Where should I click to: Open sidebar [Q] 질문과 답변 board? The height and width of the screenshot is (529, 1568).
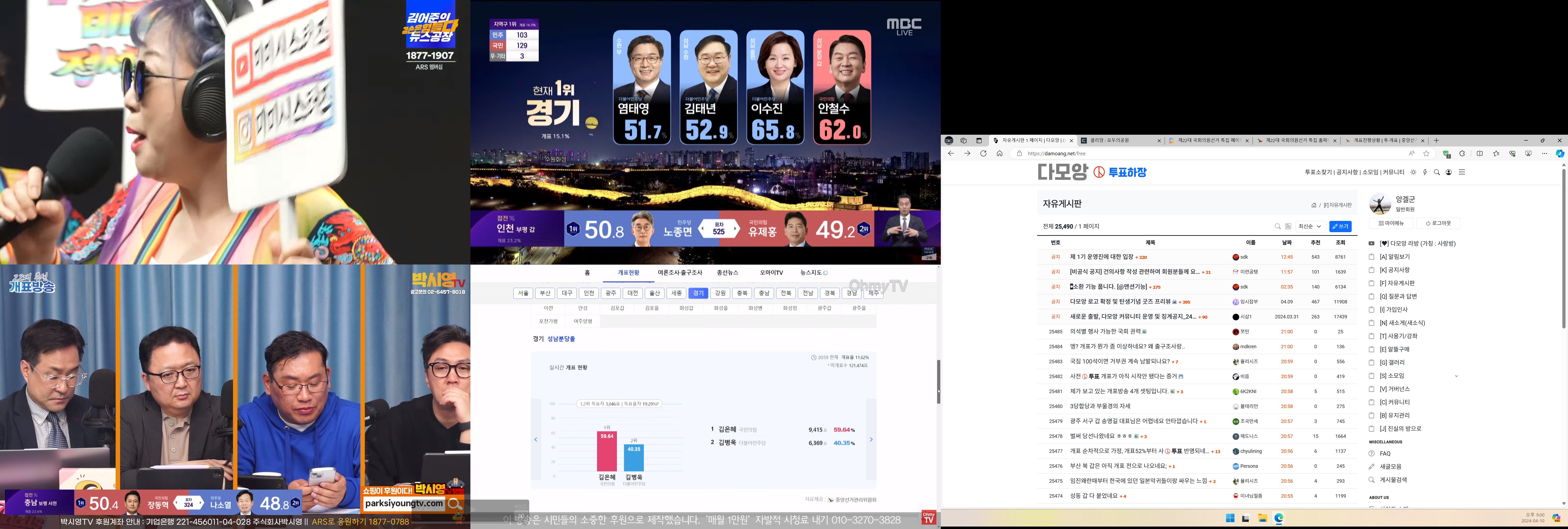[1398, 296]
